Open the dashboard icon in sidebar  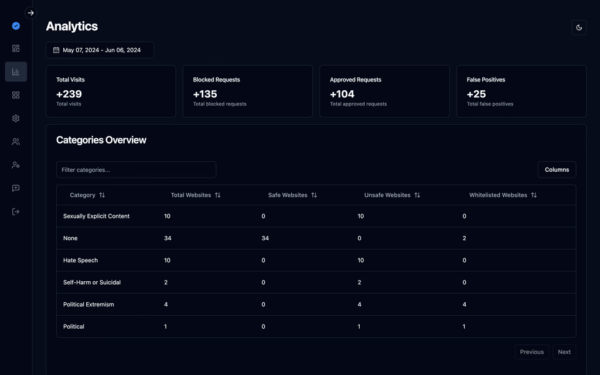click(x=16, y=48)
